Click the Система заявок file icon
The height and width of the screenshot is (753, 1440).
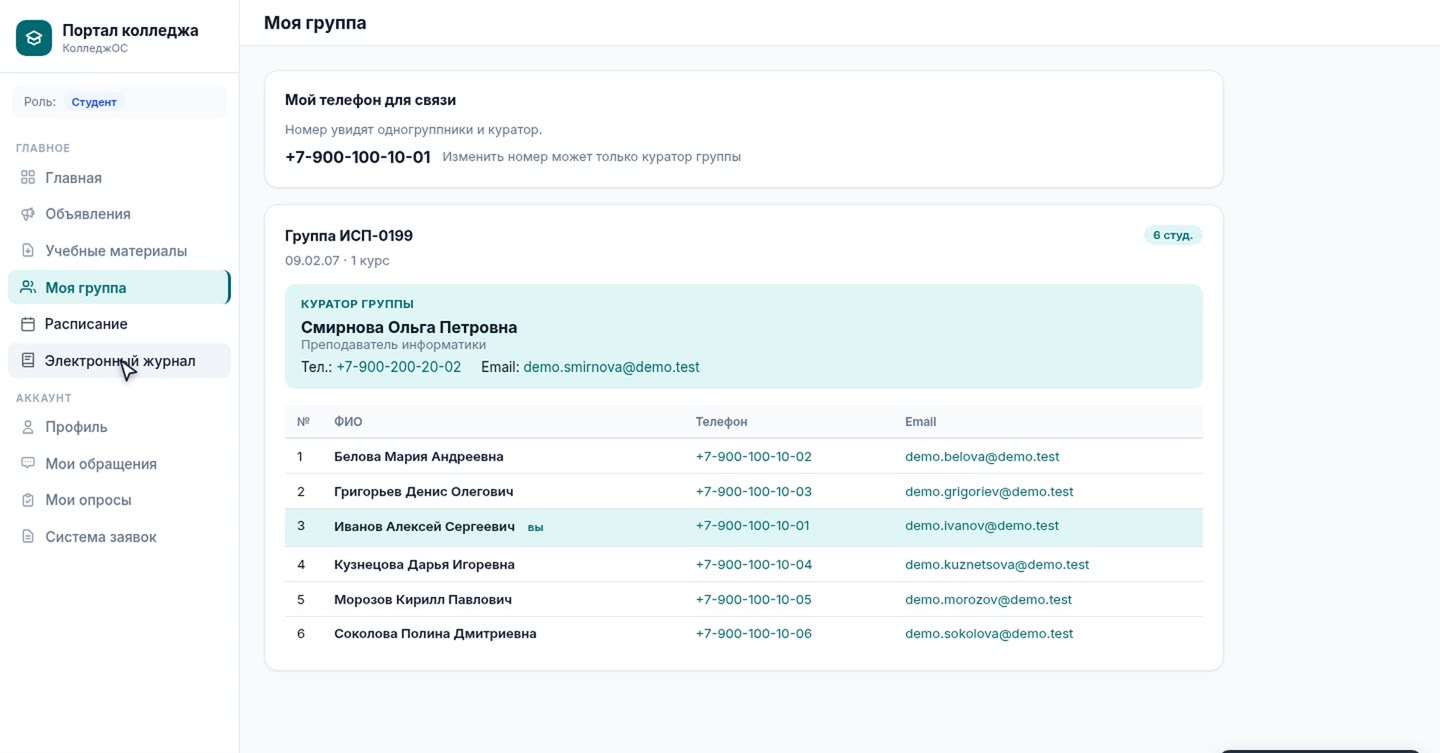pyautogui.click(x=28, y=537)
